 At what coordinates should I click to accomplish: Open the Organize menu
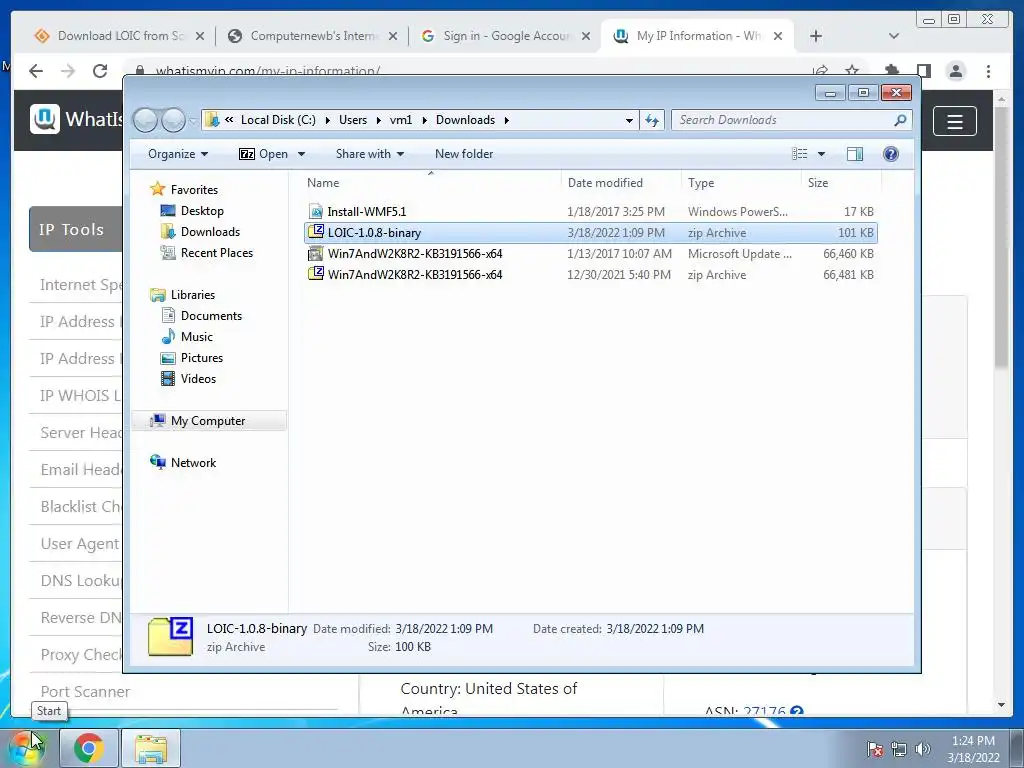coord(178,154)
